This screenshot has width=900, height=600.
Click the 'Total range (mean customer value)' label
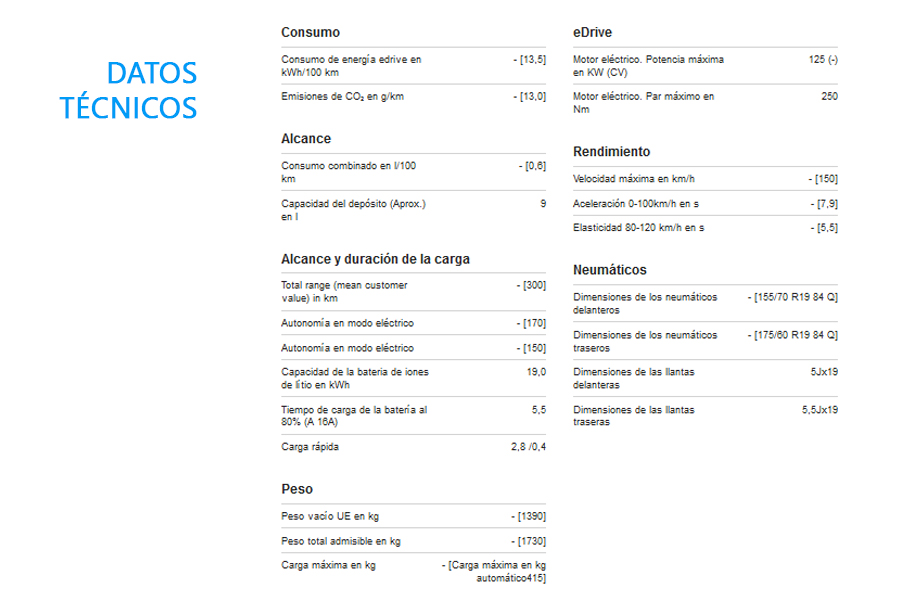coord(344,291)
